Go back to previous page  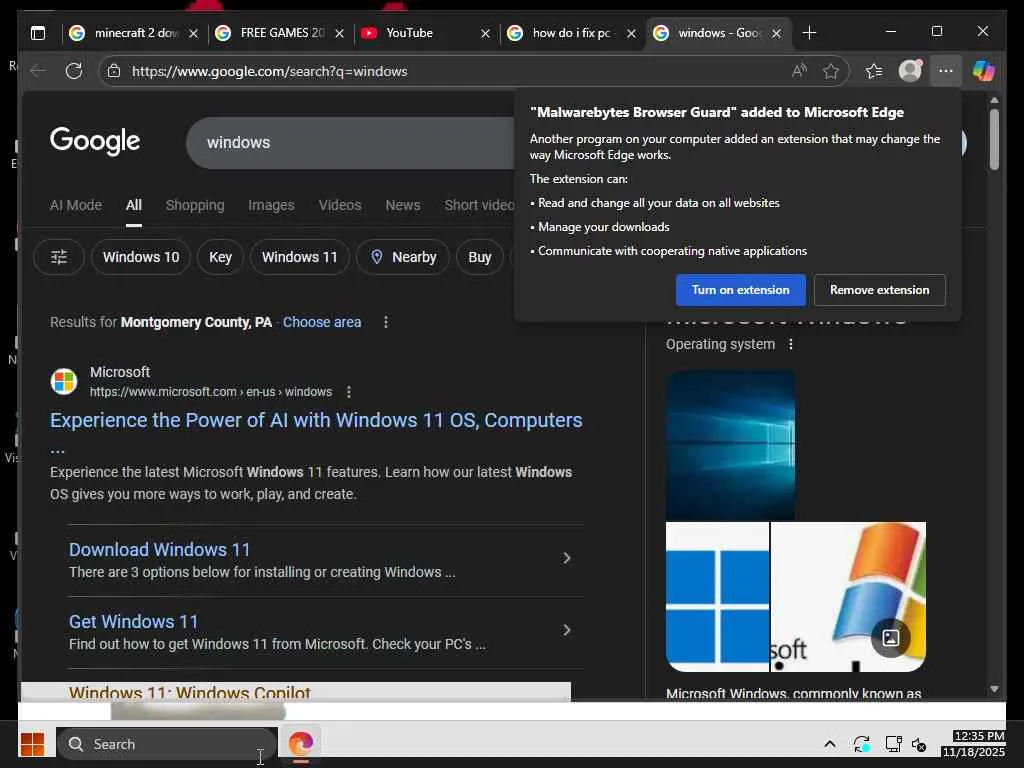tap(39, 71)
